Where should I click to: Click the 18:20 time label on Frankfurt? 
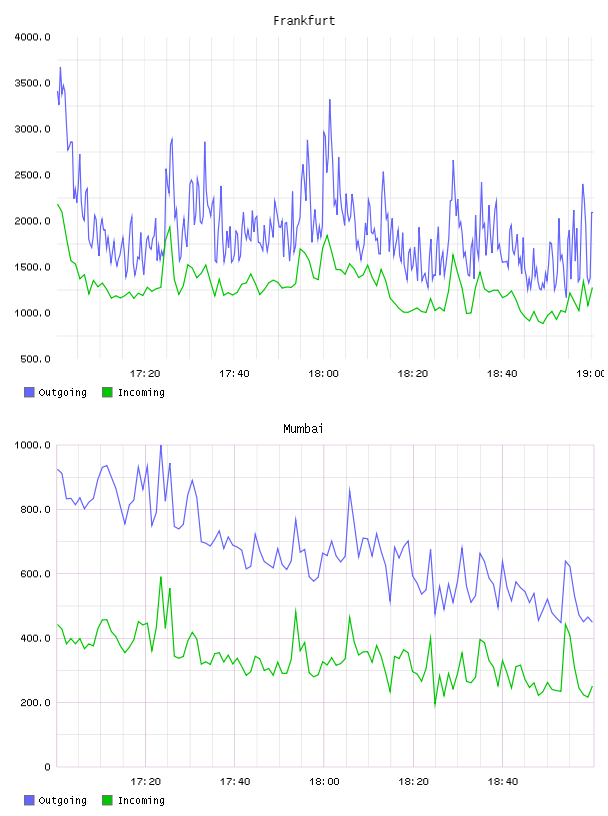tap(413, 374)
